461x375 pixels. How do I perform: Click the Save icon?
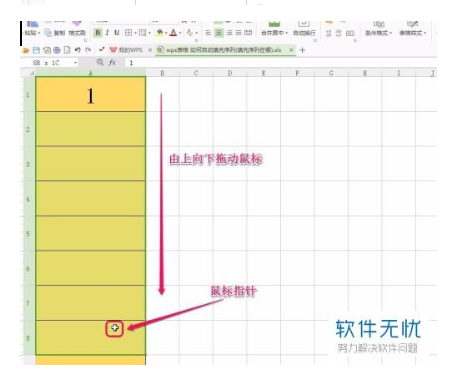(x=36, y=50)
